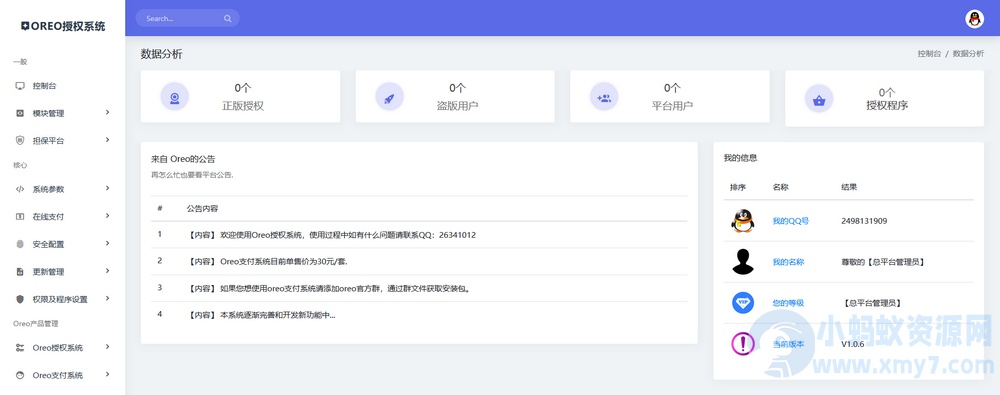This screenshot has width=1000, height=395.
Task: Open the 系统参数 menu item
Action: (62, 189)
